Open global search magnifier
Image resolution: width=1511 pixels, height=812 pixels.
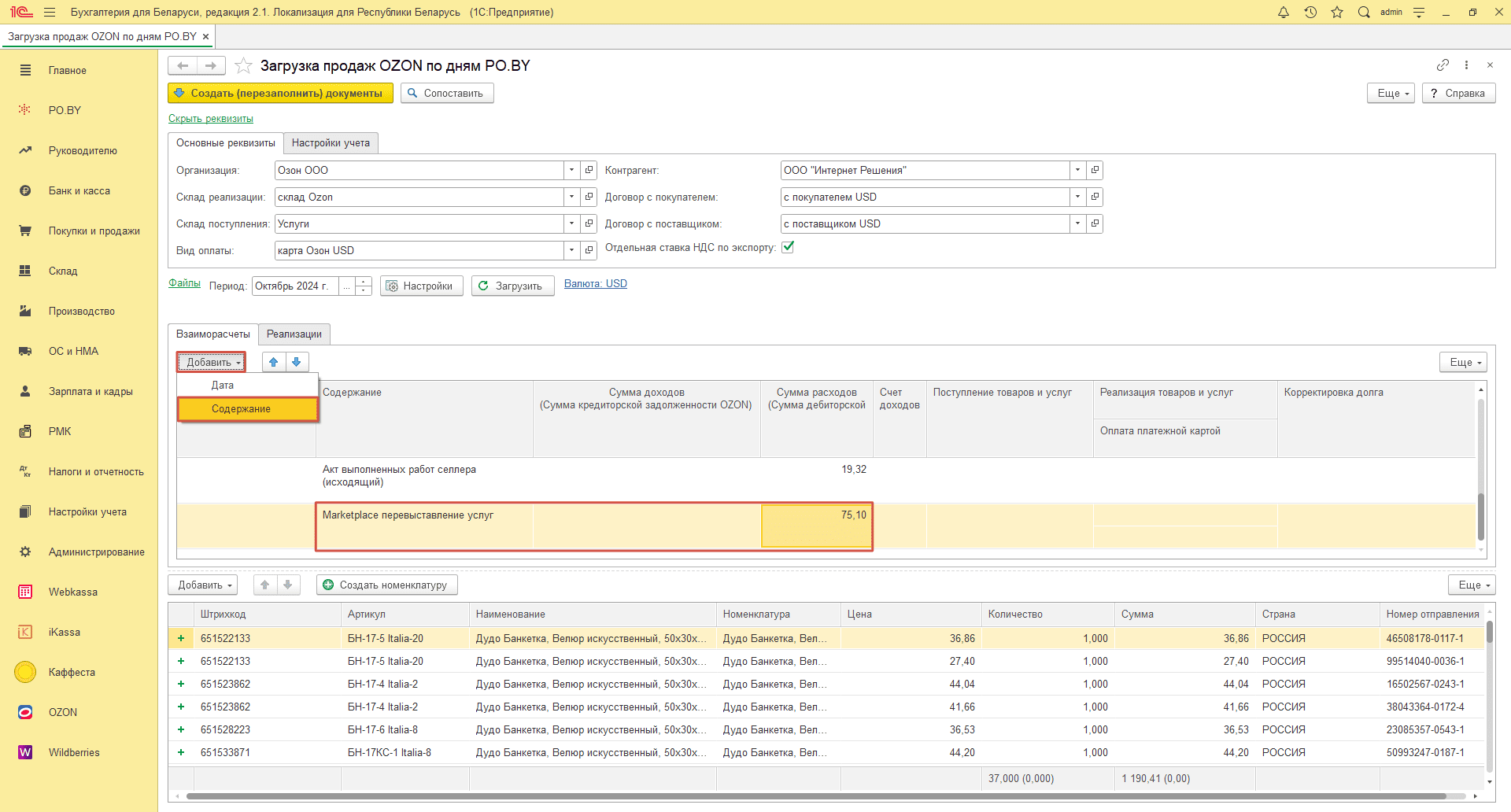coord(1364,12)
